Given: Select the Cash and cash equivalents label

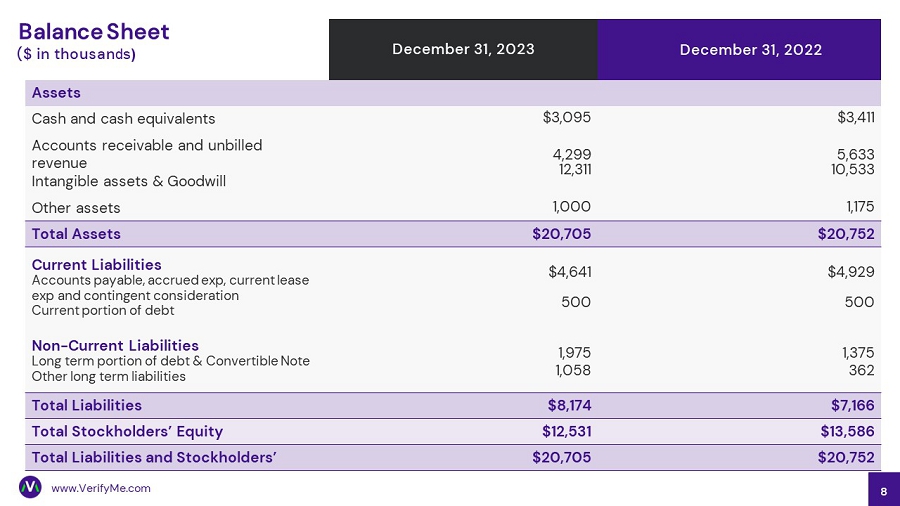Looking at the screenshot, I should click(x=123, y=118).
